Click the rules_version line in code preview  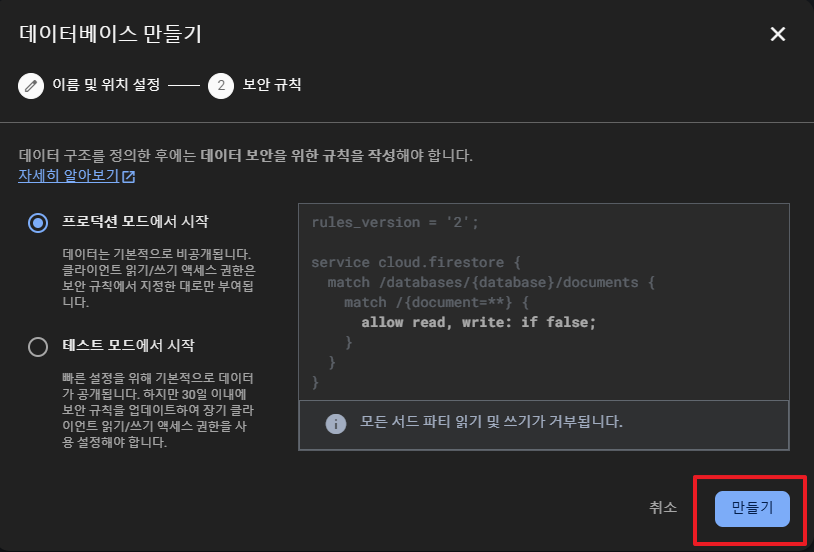click(x=395, y=222)
